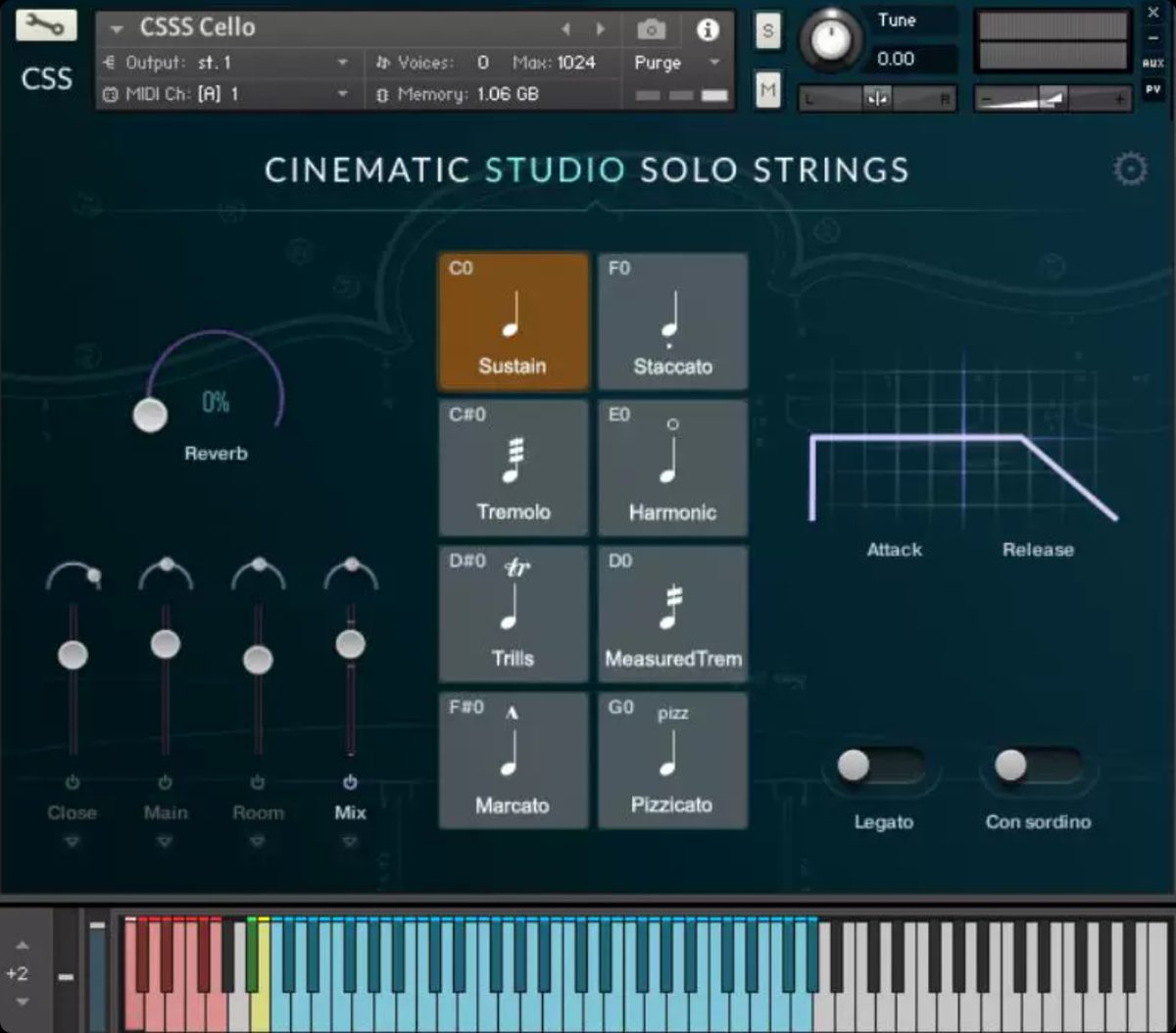The height and width of the screenshot is (1033, 1176).
Task: Select the MeasuredTrem articulation
Action: [672, 615]
